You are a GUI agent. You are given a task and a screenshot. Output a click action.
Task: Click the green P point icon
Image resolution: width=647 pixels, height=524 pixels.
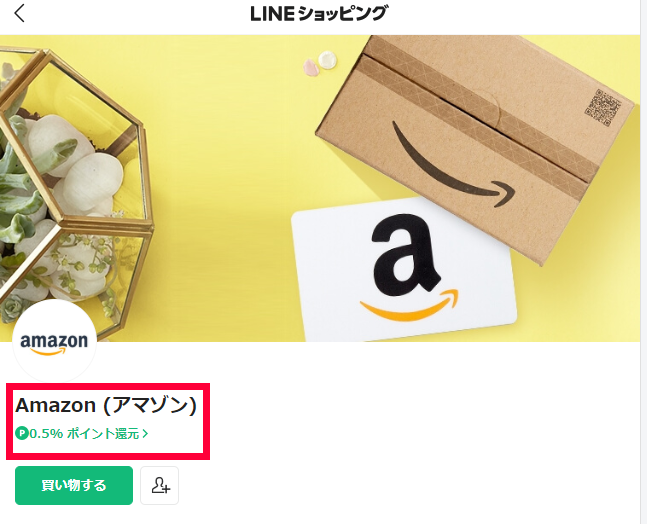[21, 434]
